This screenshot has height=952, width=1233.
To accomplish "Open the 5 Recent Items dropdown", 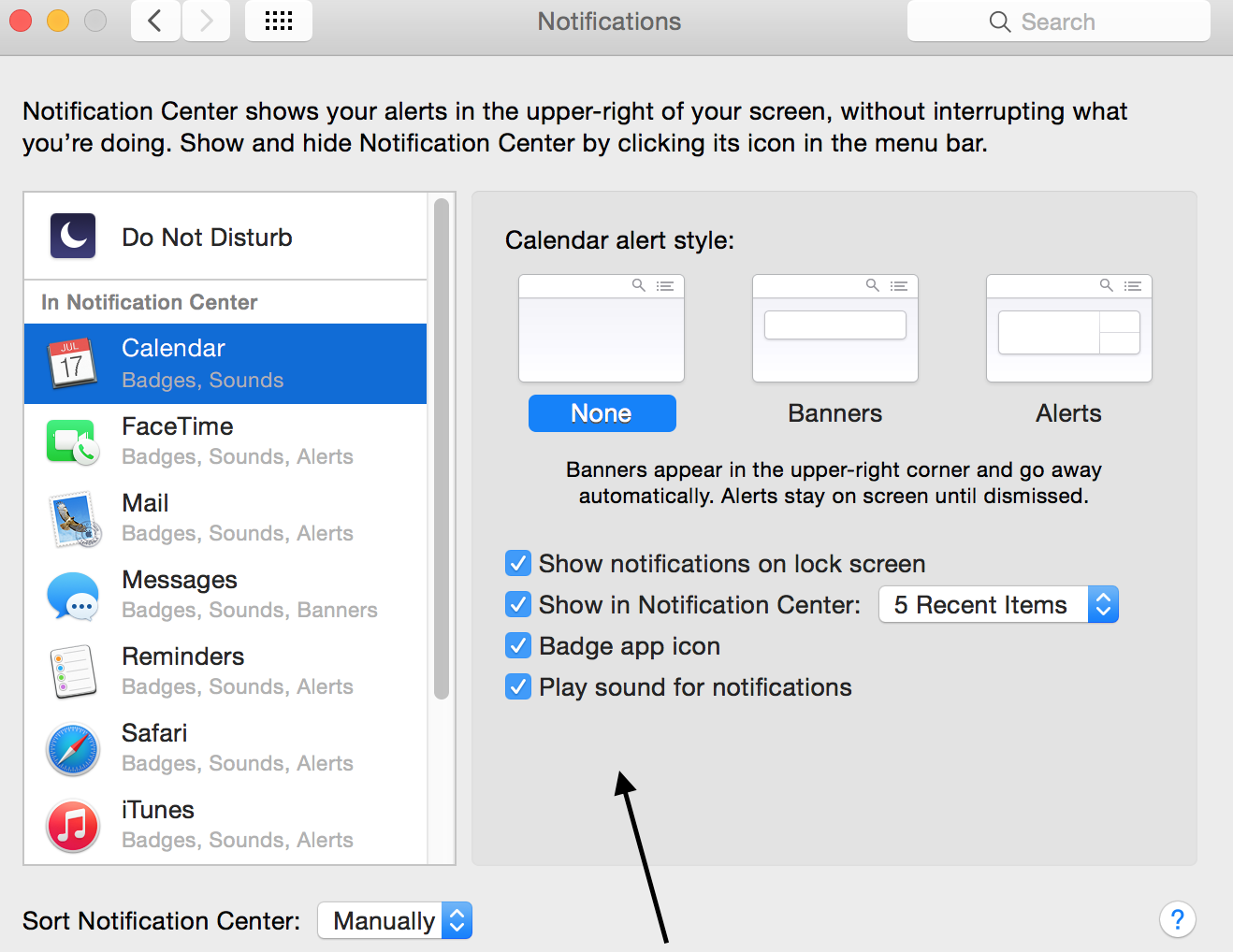I will [998, 604].
